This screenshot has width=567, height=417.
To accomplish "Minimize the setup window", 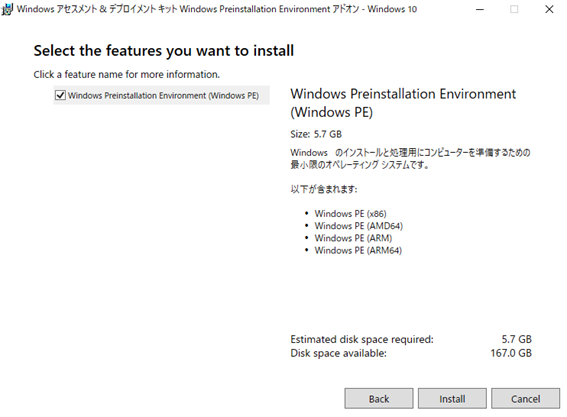I will tap(480, 9).
